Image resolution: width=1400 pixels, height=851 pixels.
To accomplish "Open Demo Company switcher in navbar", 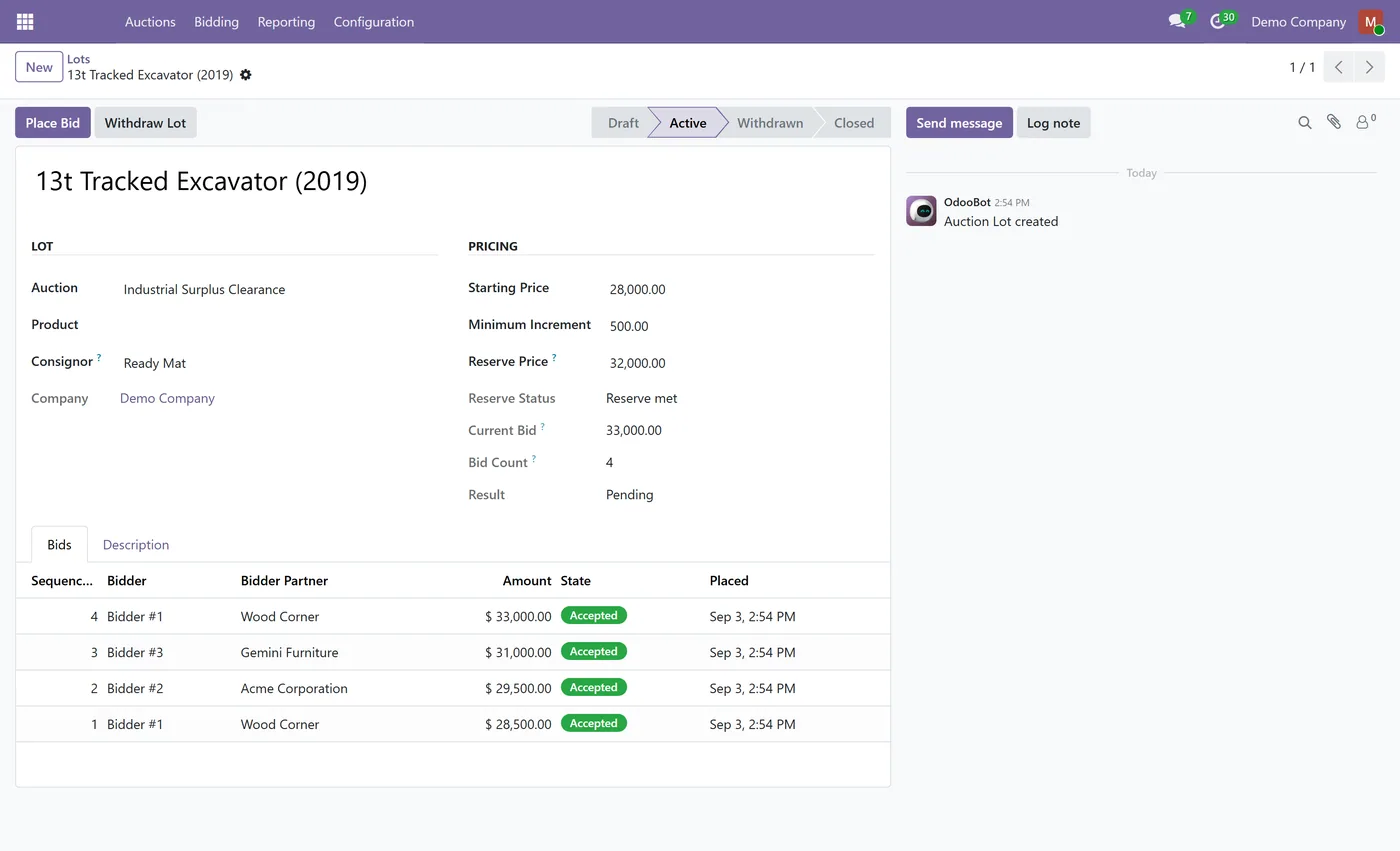I will (x=1298, y=21).
